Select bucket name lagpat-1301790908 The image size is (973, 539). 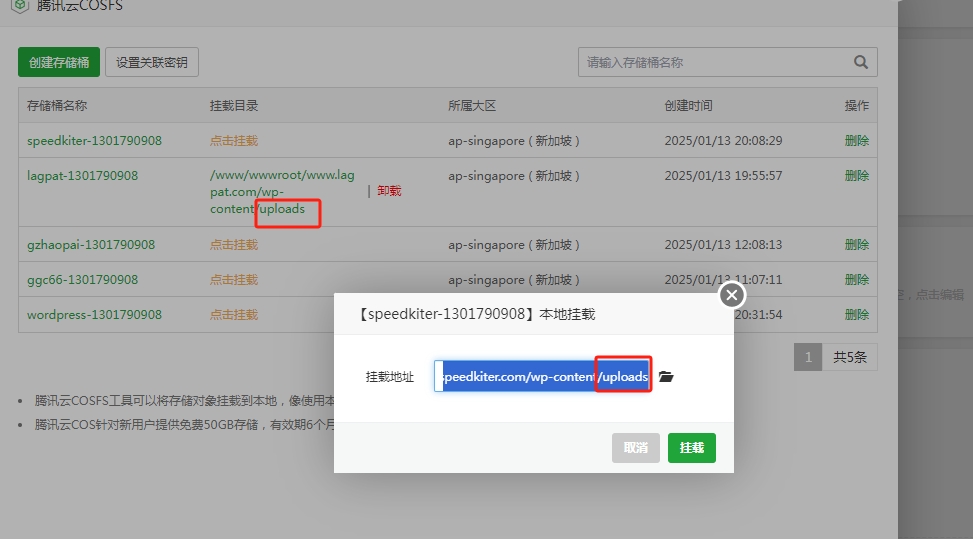coord(83,176)
